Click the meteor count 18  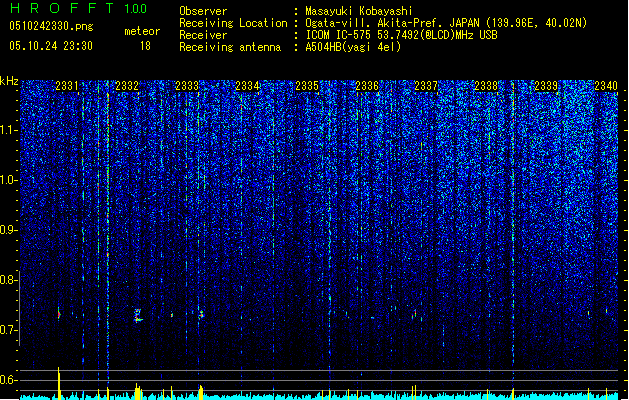pyautogui.click(x=145, y=46)
